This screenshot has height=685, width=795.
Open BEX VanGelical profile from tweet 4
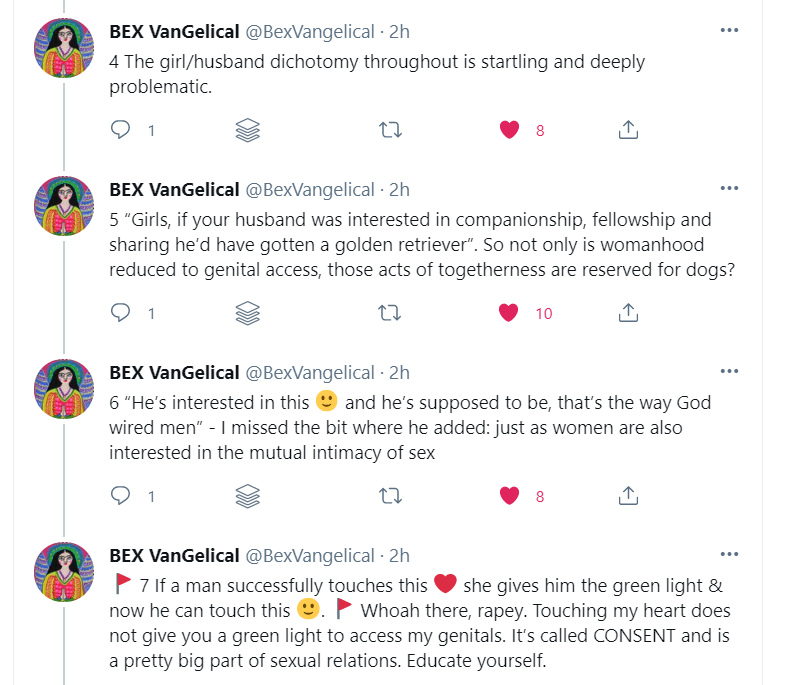pos(174,31)
